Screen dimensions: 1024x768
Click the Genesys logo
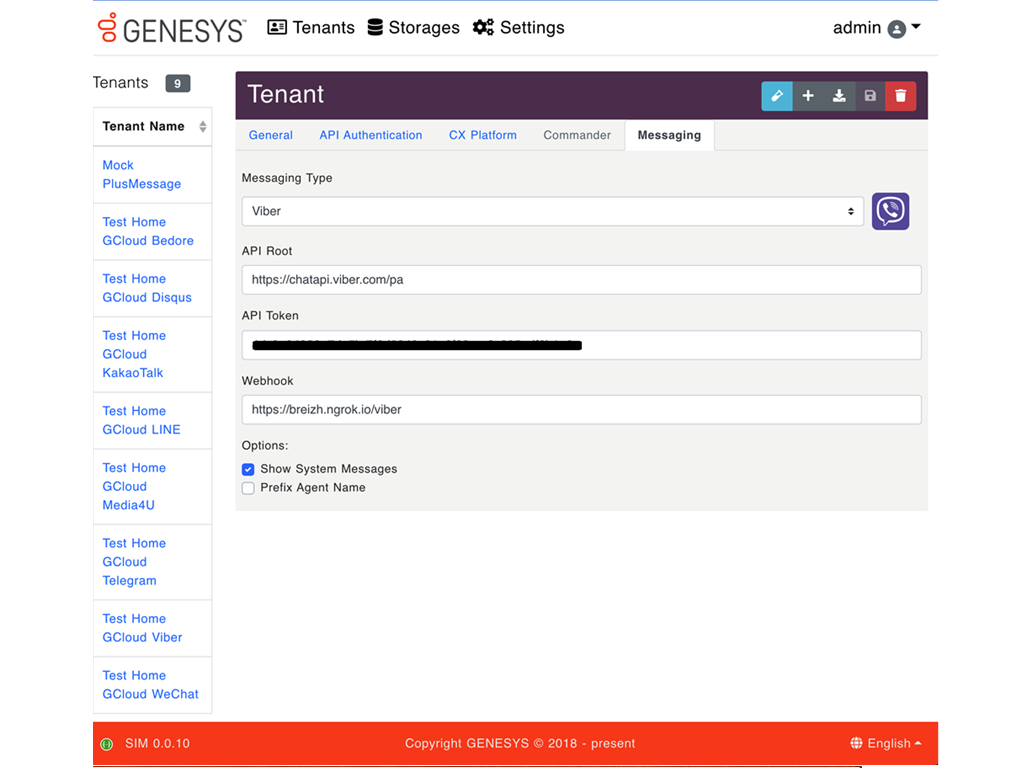pyautogui.click(x=172, y=28)
